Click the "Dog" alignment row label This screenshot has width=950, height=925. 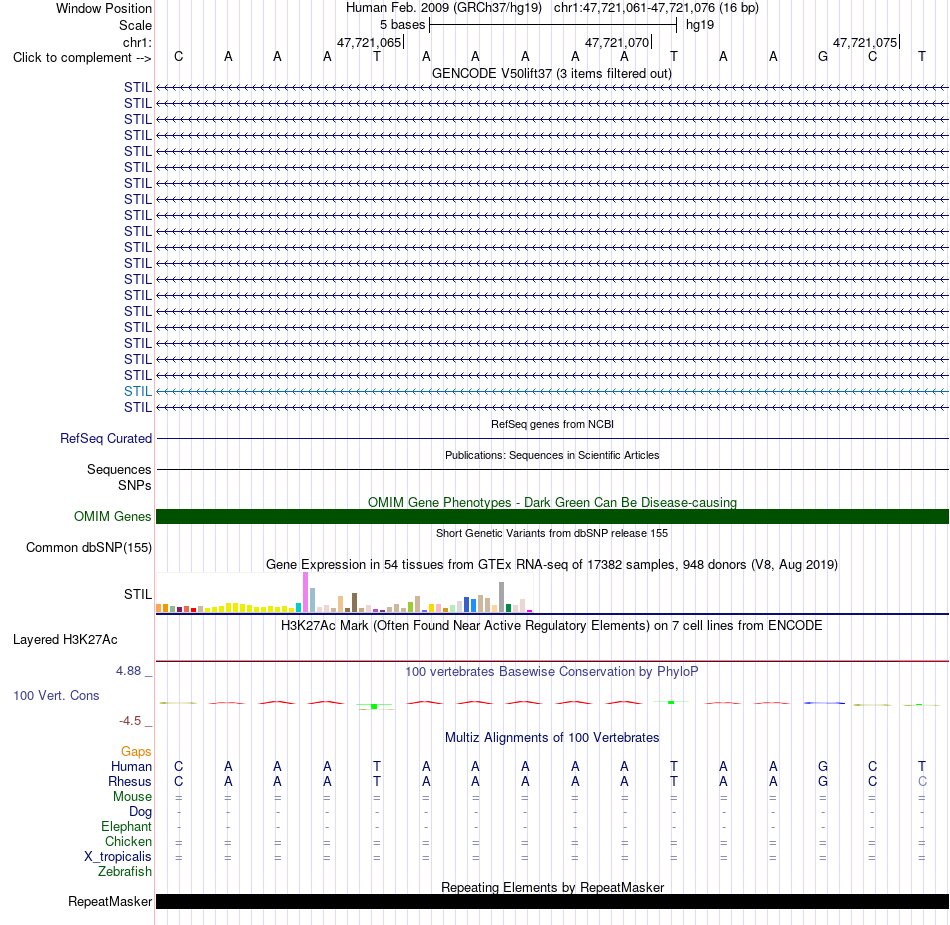(140, 812)
